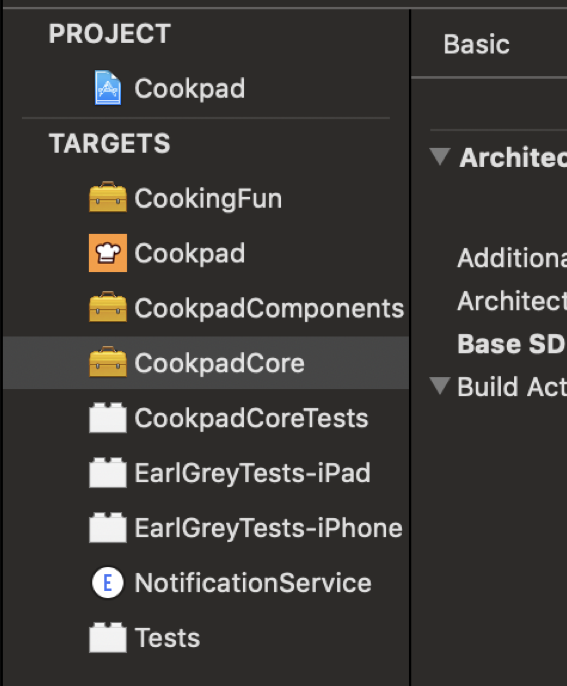
Task: Click the NotificationService extension icon
Action: [x=108, y=582]
